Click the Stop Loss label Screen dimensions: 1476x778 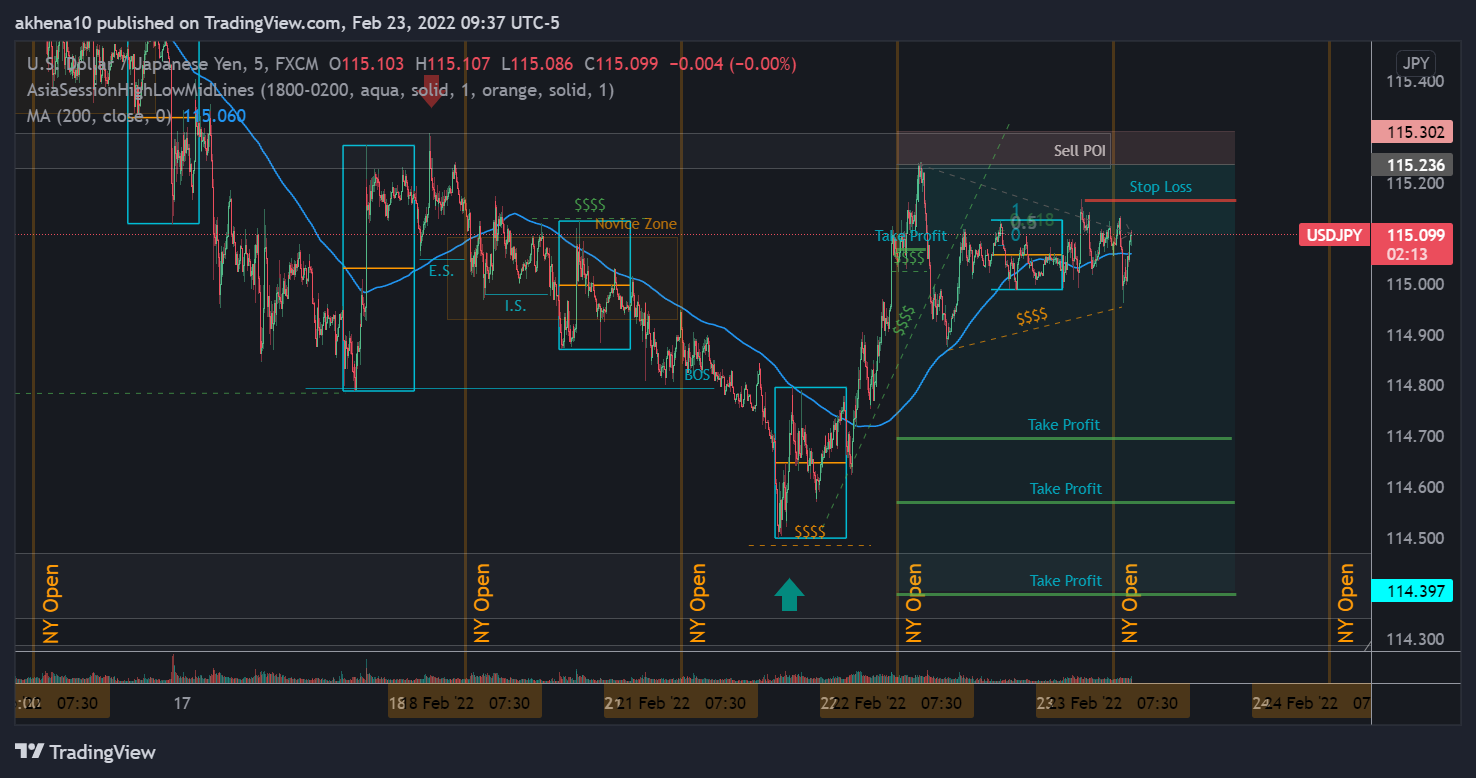1161,187
